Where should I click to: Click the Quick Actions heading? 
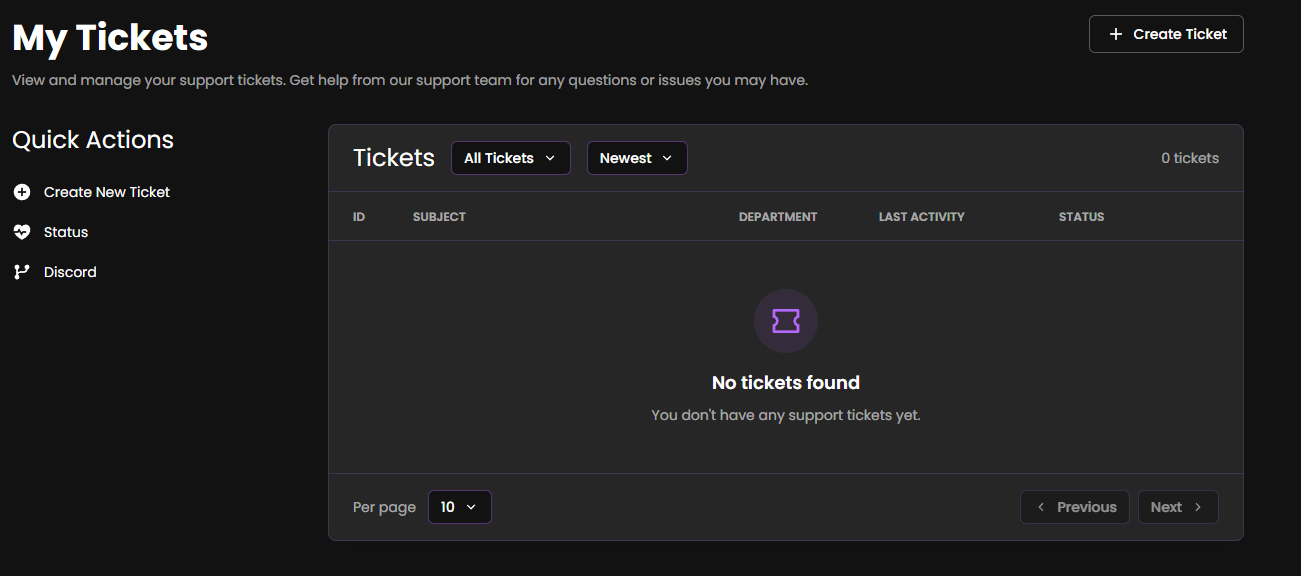(x=93, y=140)
